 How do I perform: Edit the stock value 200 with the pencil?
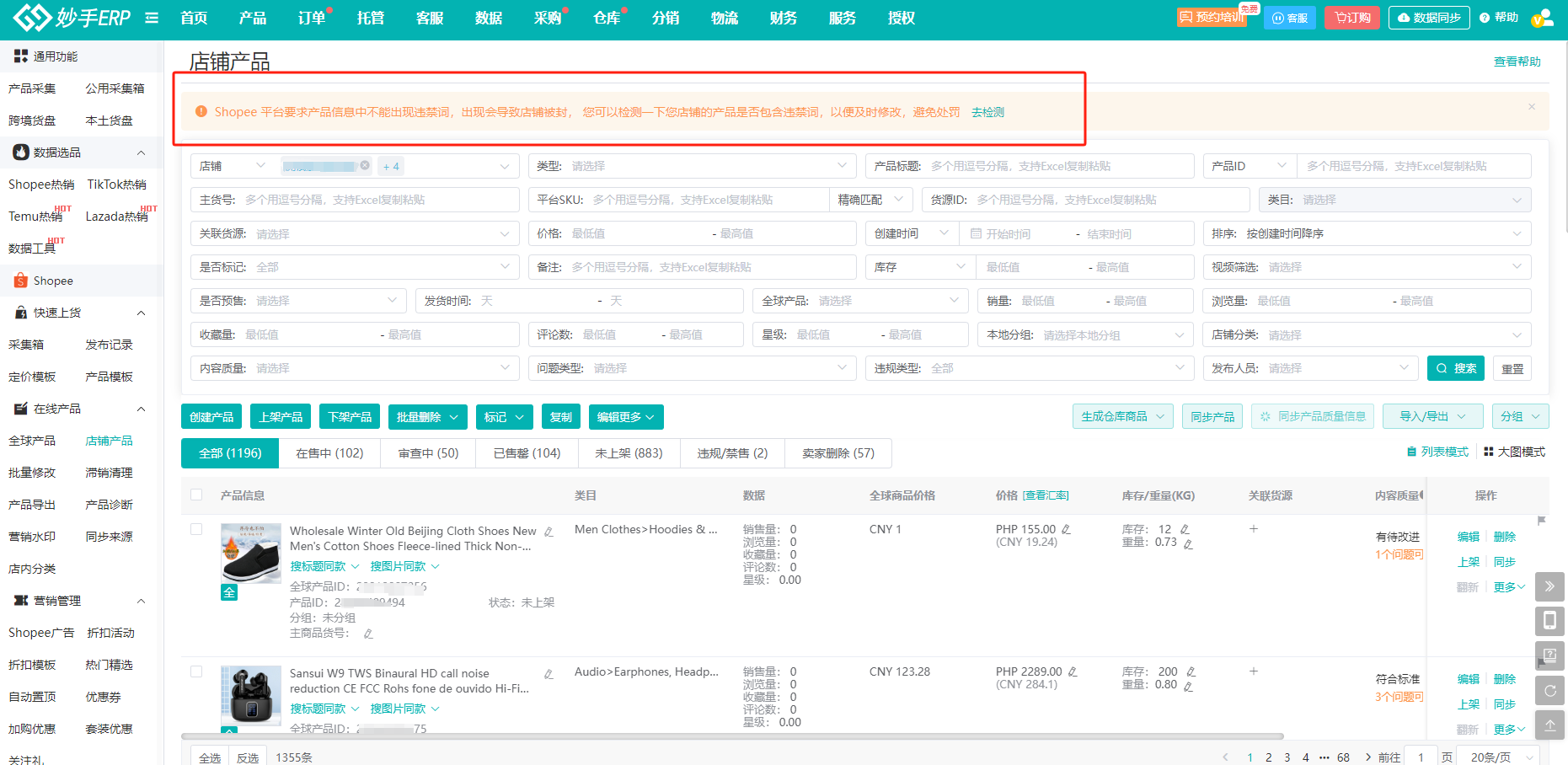(1191, 671)
